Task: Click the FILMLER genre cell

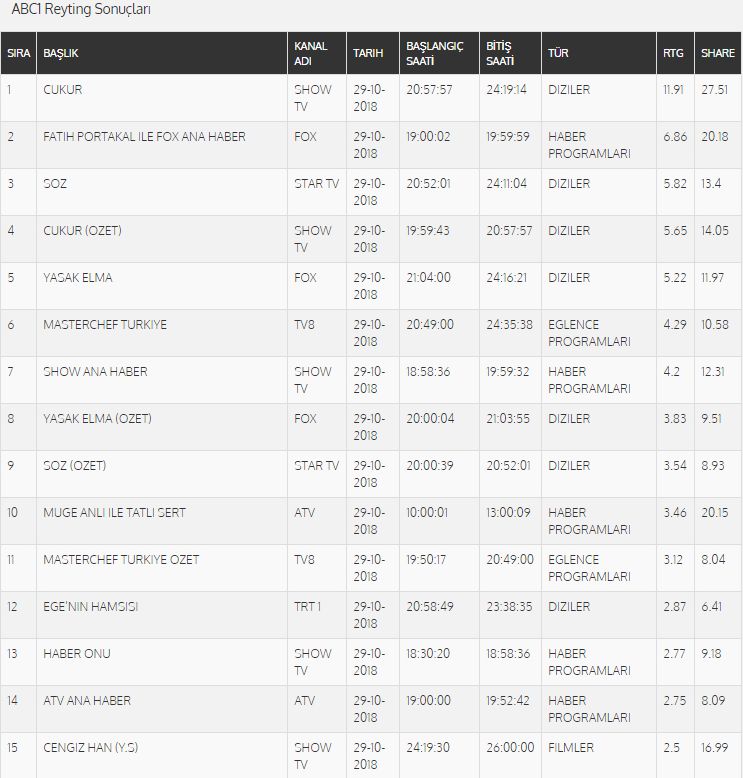Action: pyautogui.click(x=571, y=748)
